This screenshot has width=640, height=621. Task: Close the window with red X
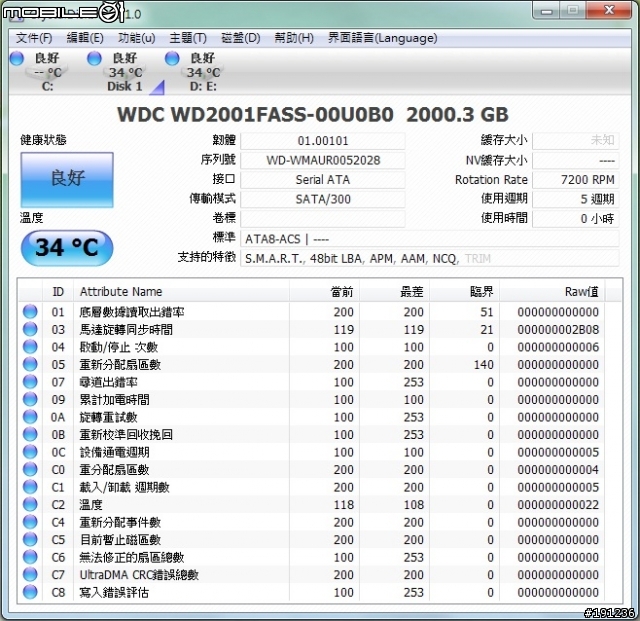pos(609,11)
